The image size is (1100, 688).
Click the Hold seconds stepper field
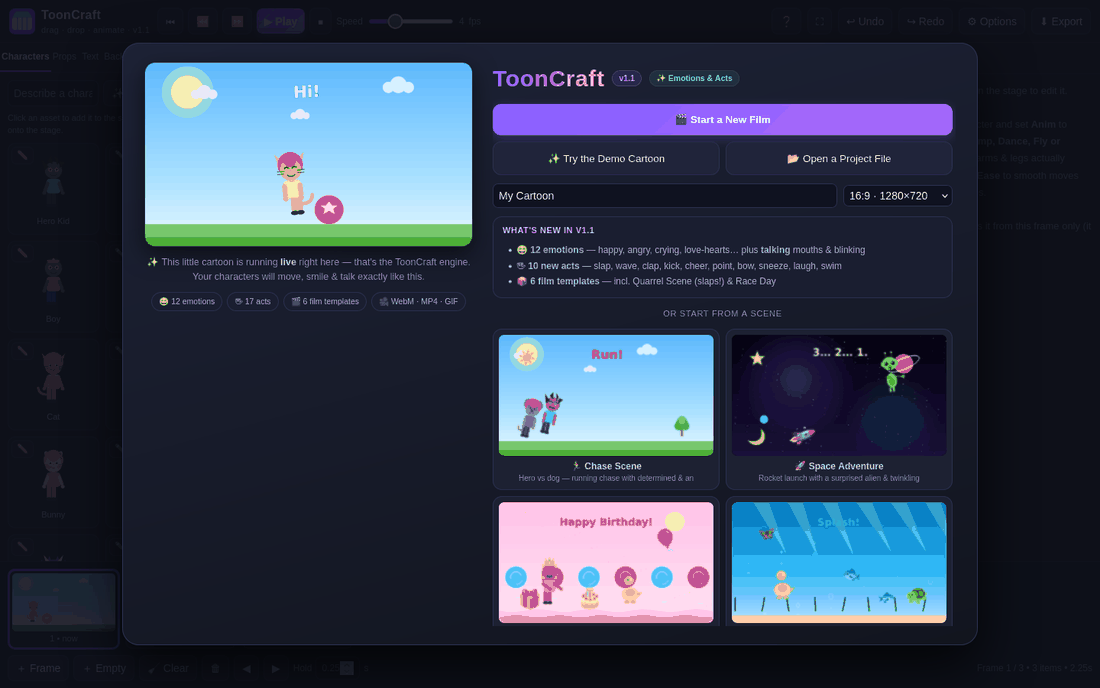(x=337, y=668)
